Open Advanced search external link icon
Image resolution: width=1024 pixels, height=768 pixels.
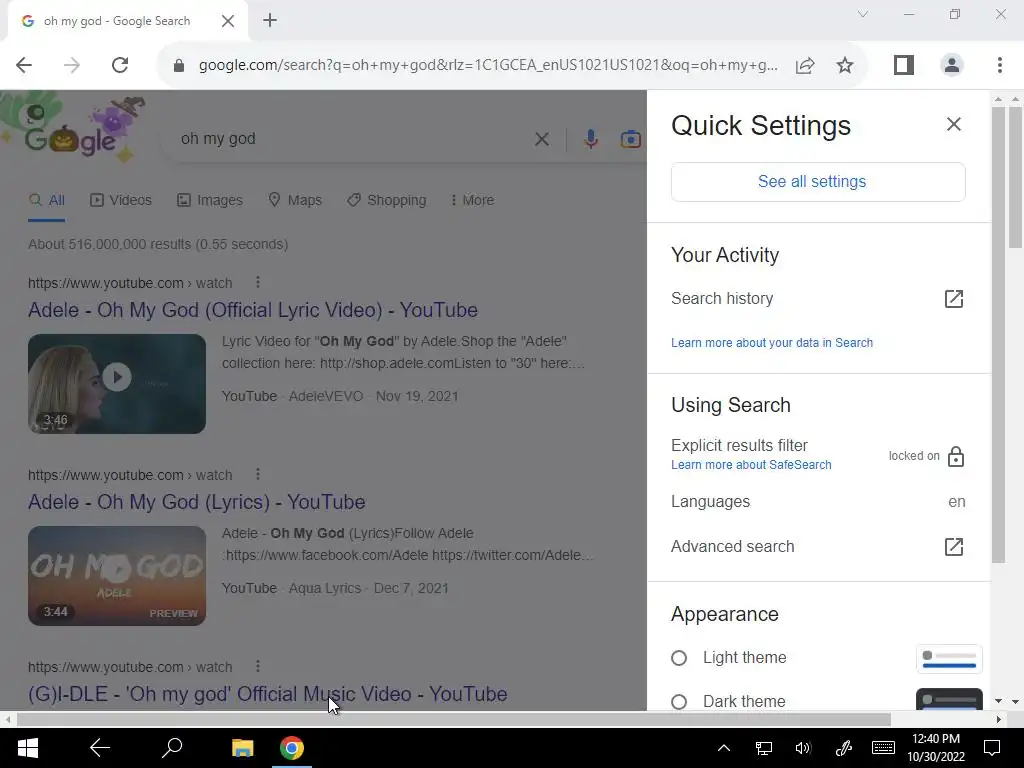click(x=953, y=547)
